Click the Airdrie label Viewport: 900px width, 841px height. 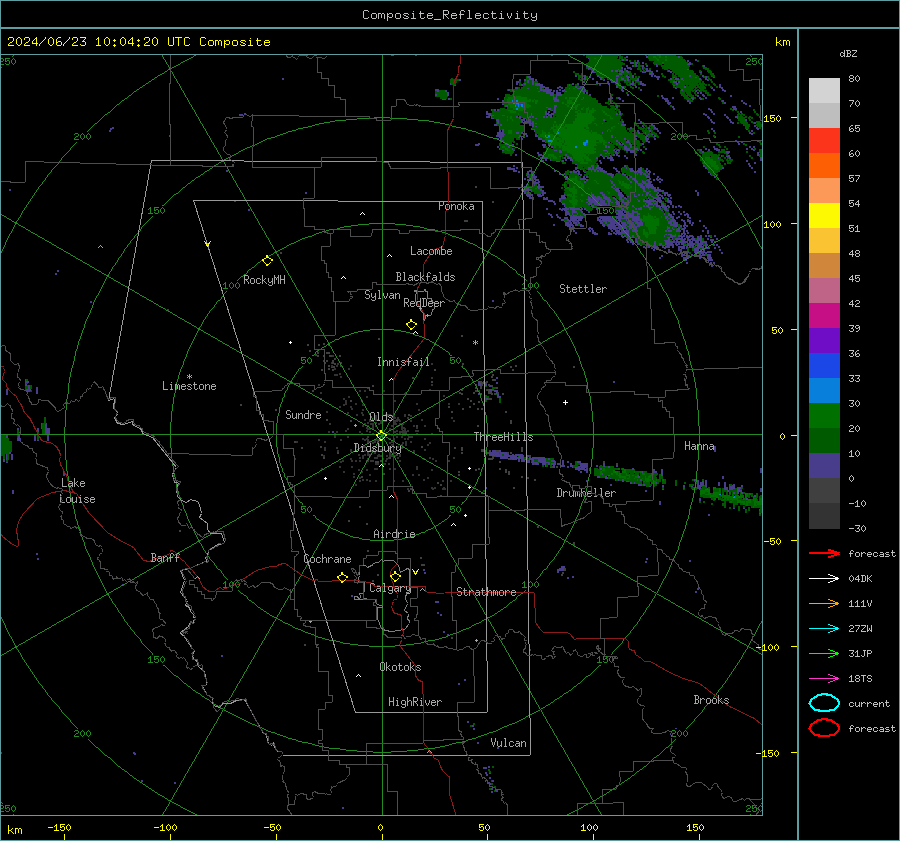[394, 534]
